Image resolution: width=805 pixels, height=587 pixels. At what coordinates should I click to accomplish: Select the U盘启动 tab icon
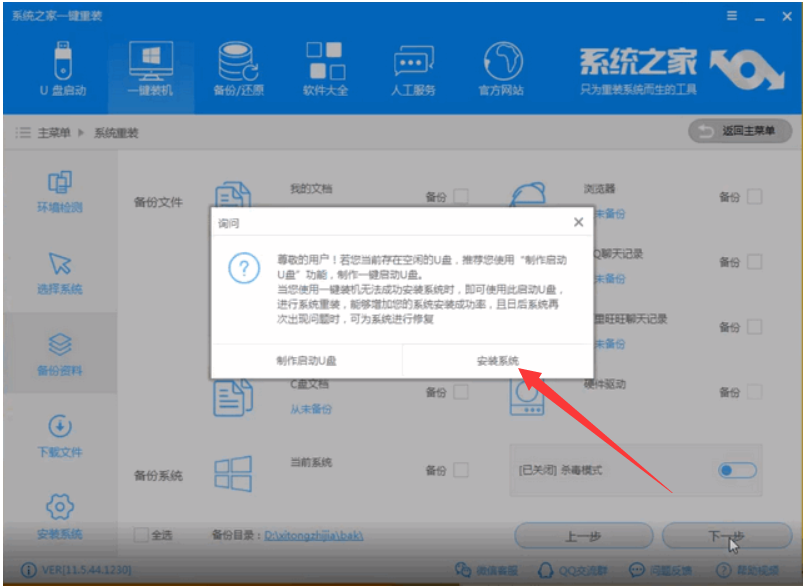(62, 62)
